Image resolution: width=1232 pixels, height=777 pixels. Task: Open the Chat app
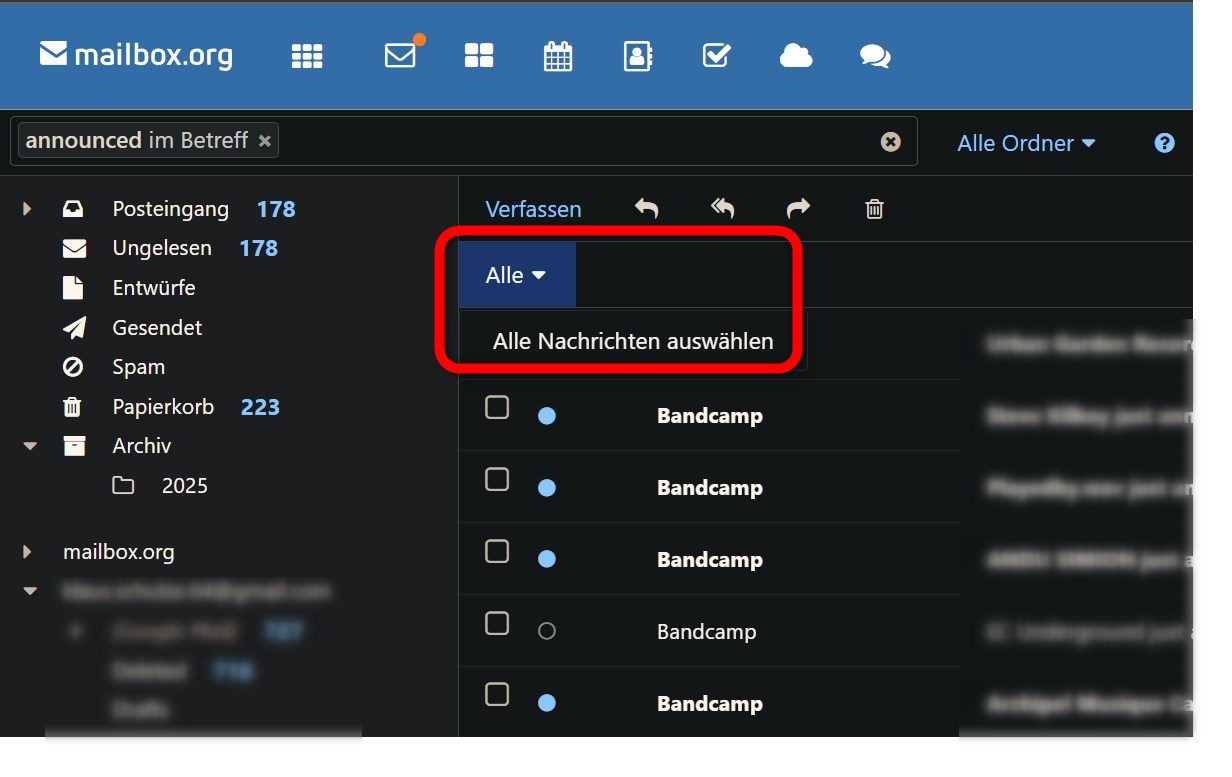(x=875, y=56)
